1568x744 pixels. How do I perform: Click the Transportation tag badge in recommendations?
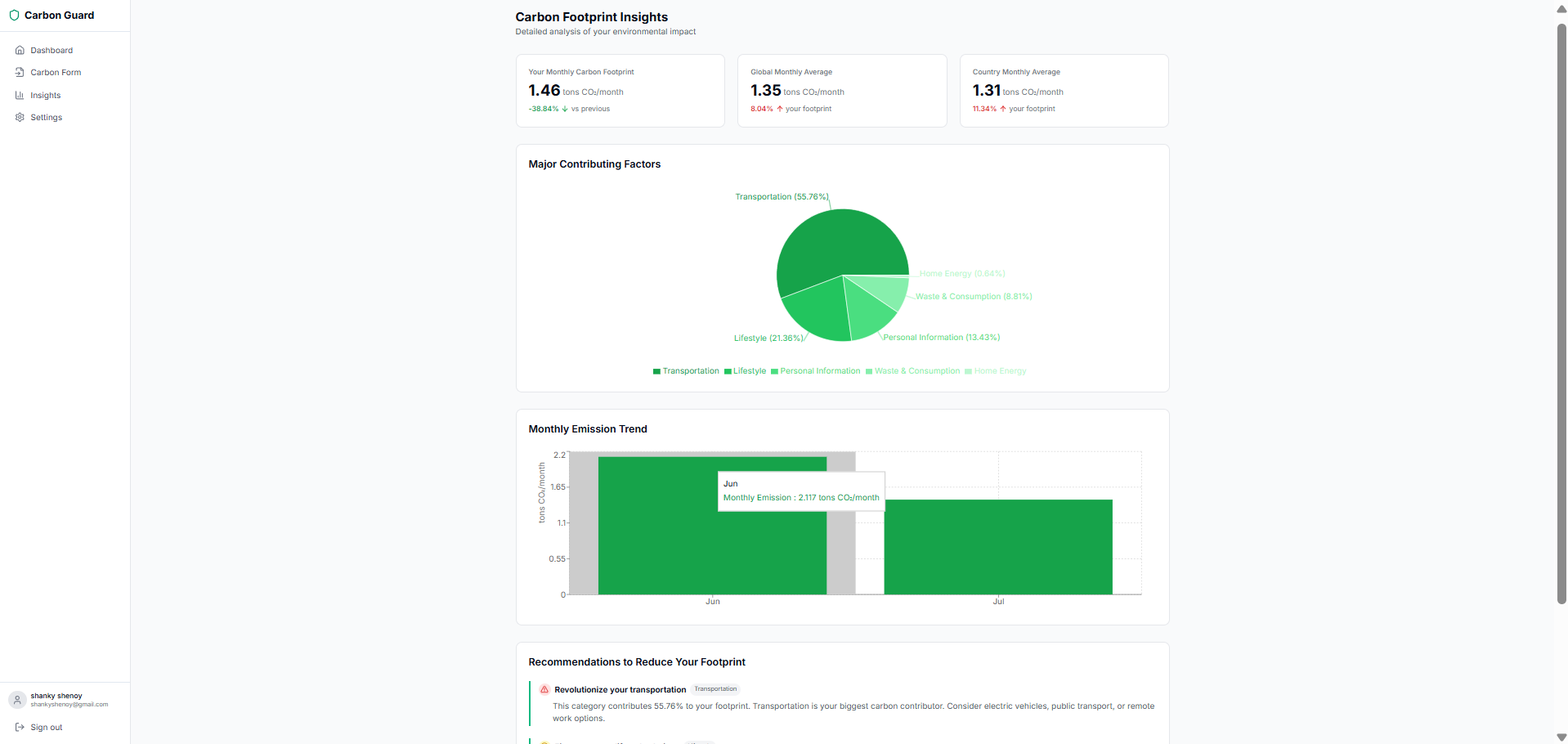click(715, 689)
